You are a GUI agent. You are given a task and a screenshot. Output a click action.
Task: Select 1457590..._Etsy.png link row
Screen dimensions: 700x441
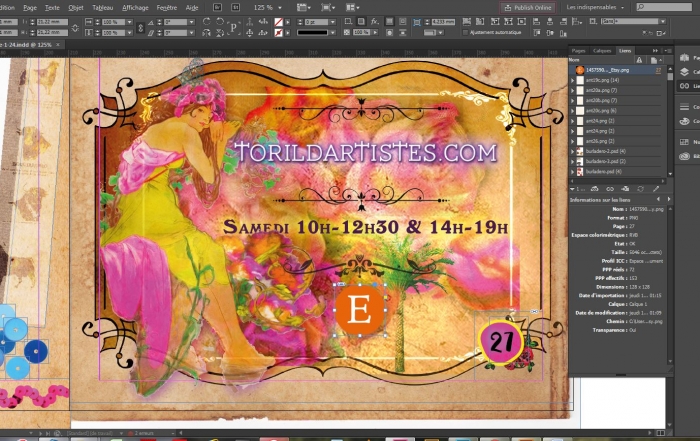[617, 70]
